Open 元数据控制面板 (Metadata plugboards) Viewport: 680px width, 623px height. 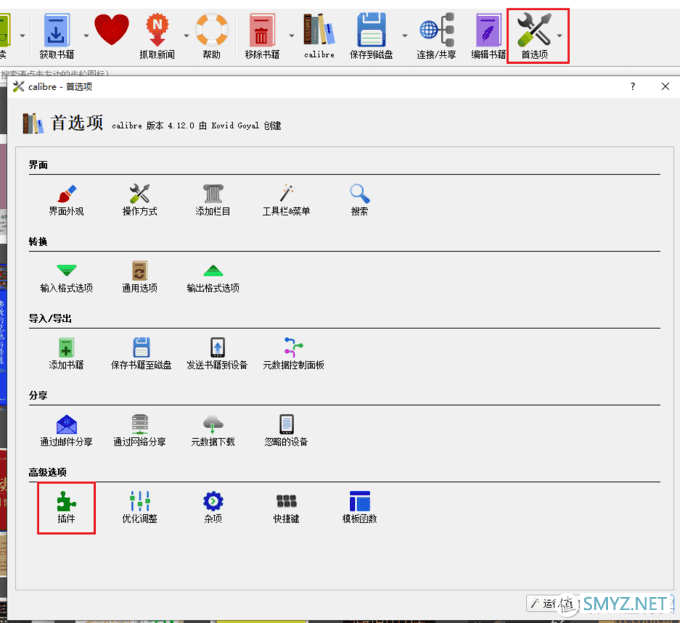point(294,354)
